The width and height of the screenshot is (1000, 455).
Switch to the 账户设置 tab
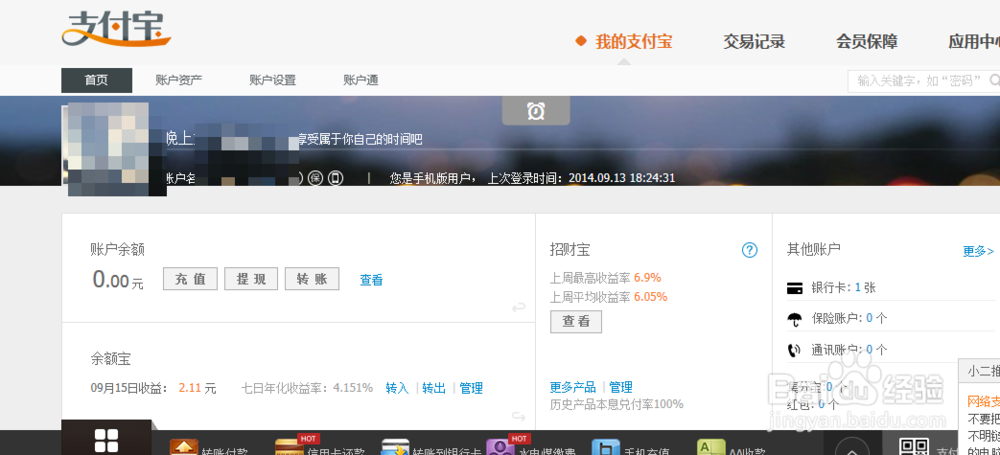[272, 80]
